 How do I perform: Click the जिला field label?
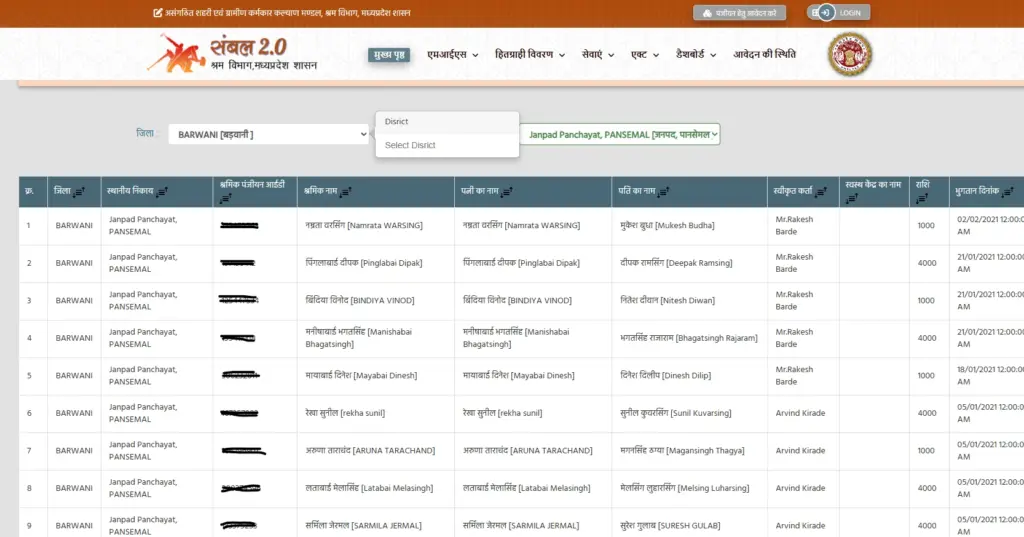click(146, 133)
